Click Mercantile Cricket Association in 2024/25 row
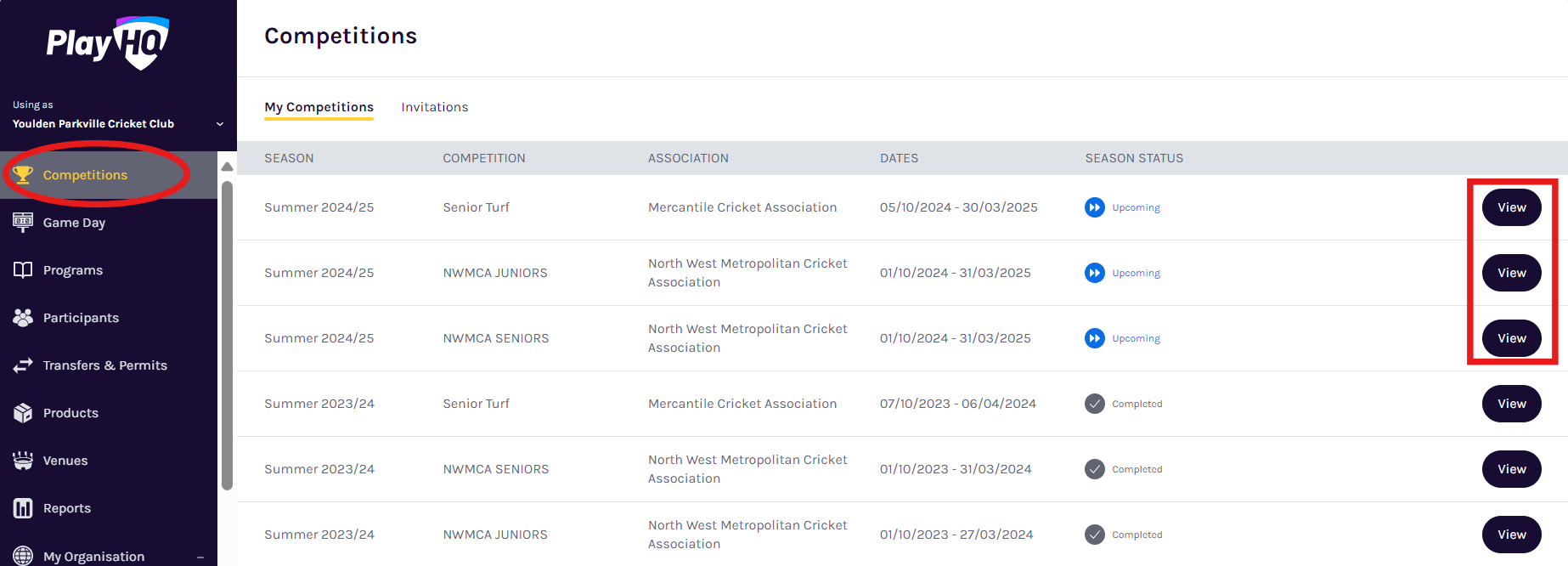Image resolution: width=1568 pixels, height=566 pixels. pyautogui.click(x=742, y=207)
